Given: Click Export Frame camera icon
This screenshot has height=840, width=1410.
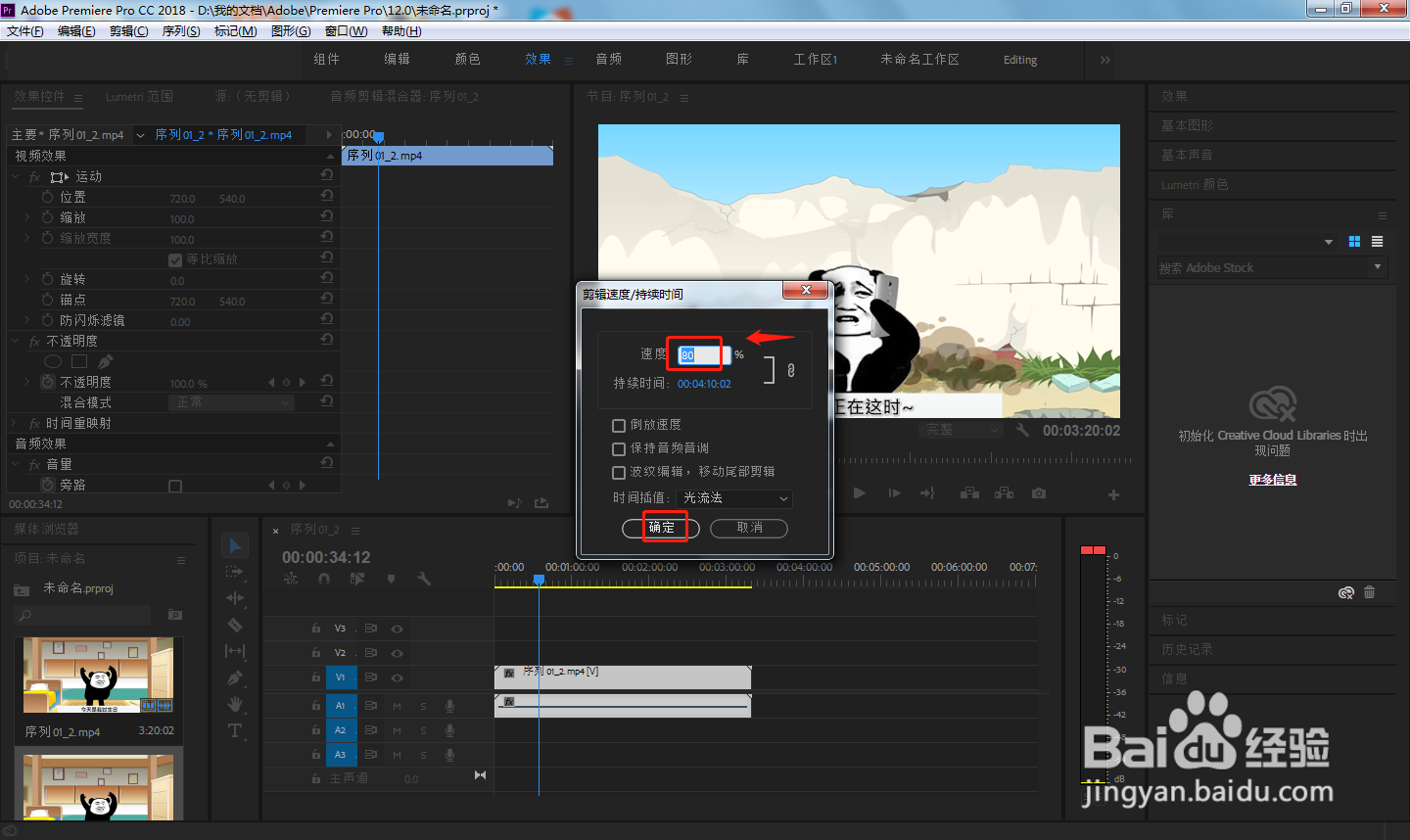Looking at the screenshot, I should pos(1039,493).
